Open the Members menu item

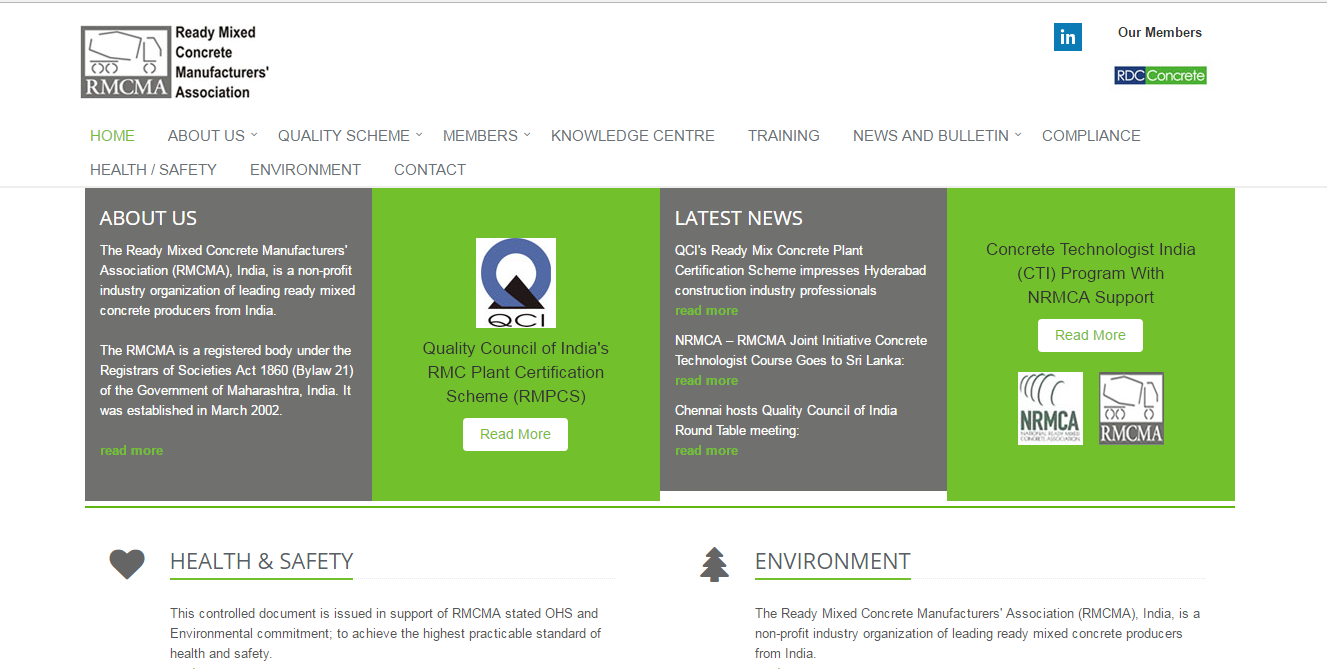click(x=480, y=136)
